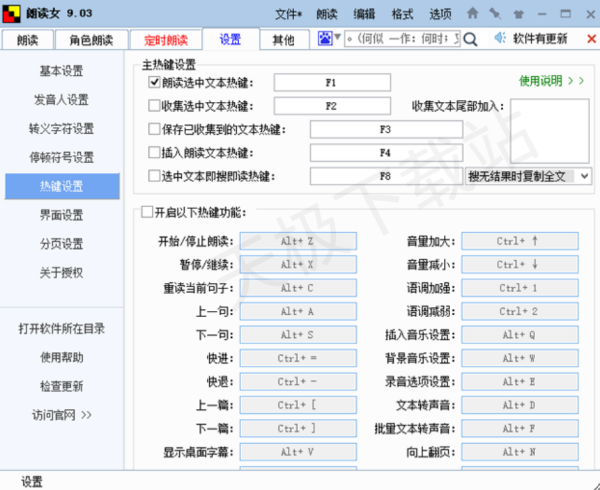Toggle 朗读选中文本热键 checkbox
Image resolution: width=600 pixels, height=490 pixels.
pos(154,82)
